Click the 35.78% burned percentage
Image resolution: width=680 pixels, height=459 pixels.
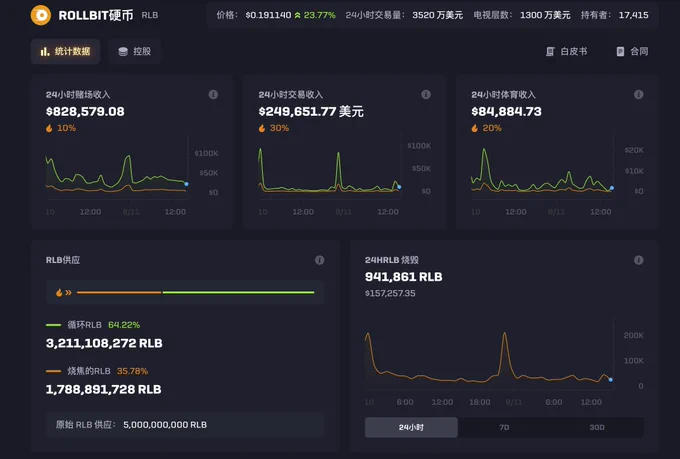(x=132, y=371)
